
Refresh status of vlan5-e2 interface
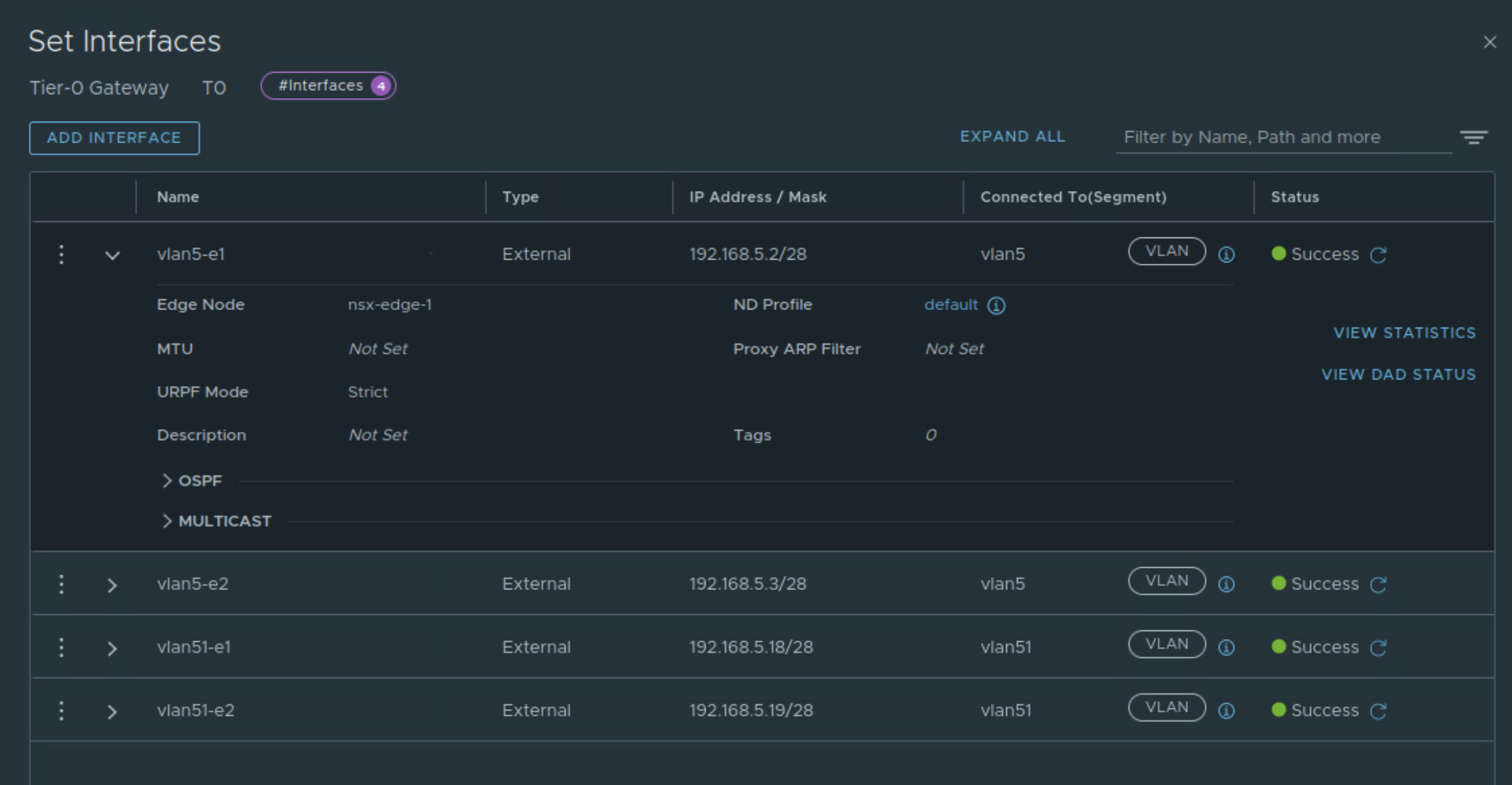click(1379, 584)
